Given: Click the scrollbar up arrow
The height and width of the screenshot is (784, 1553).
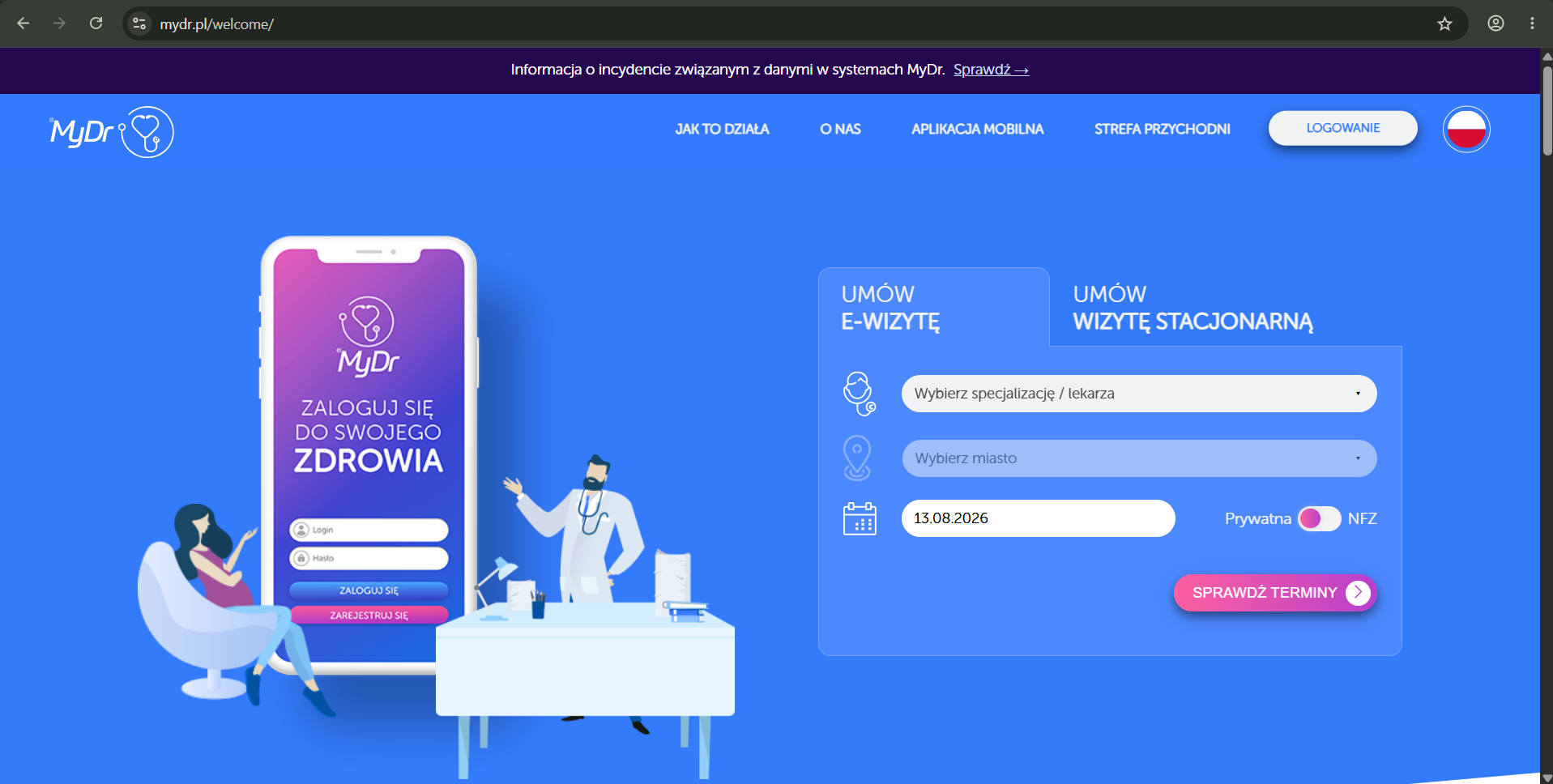Looking at the screenshot, I should (x=1547, y=56).
